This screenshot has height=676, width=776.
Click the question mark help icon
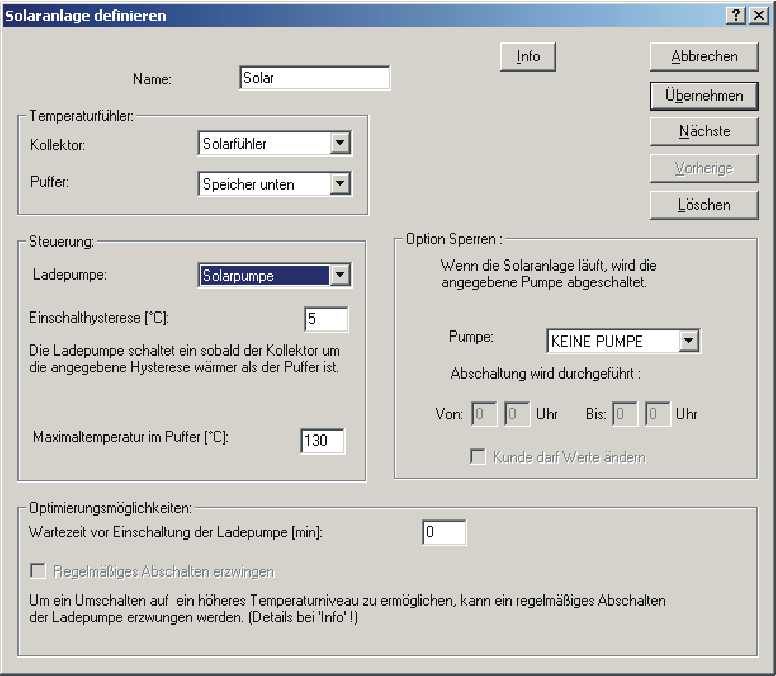tap(737, 15)
